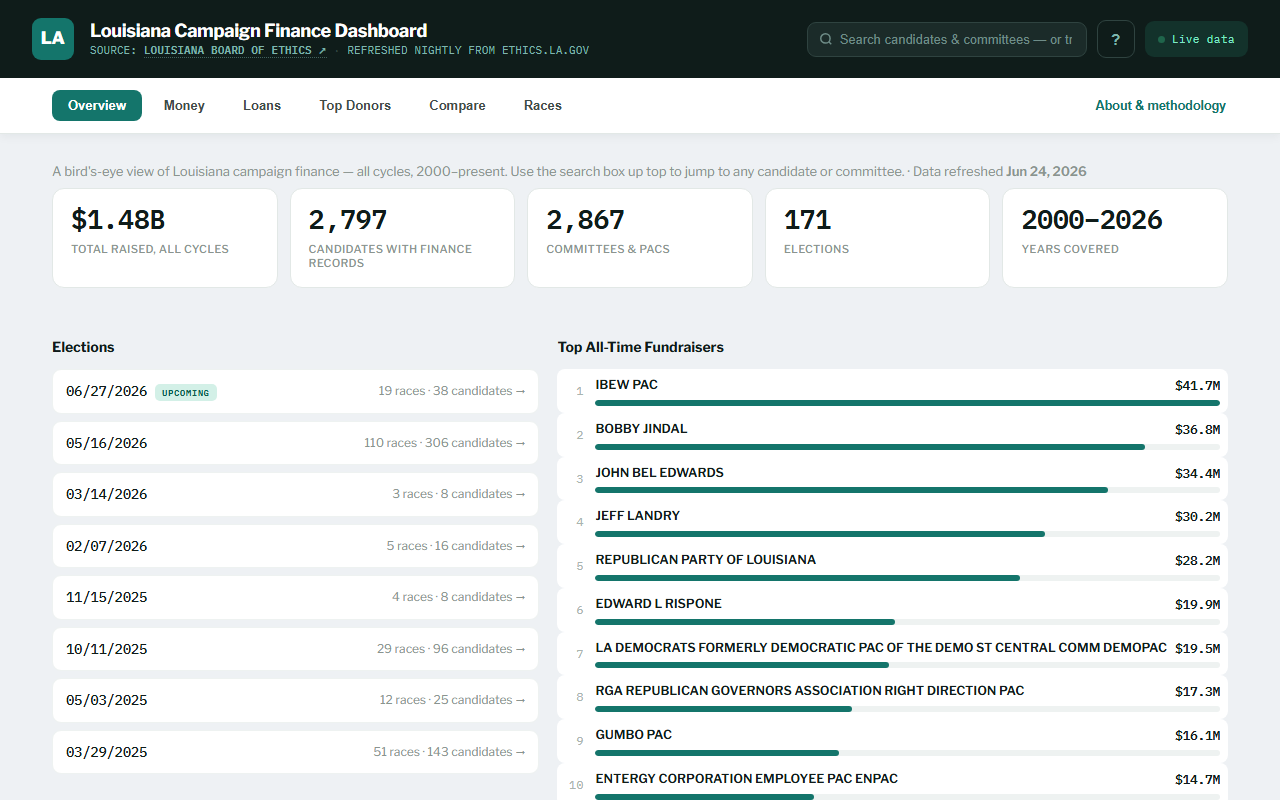Click the Top All-Time Fundraisers heading
The width and height of the screenshot is (1280, 800).
pos(641,347)
